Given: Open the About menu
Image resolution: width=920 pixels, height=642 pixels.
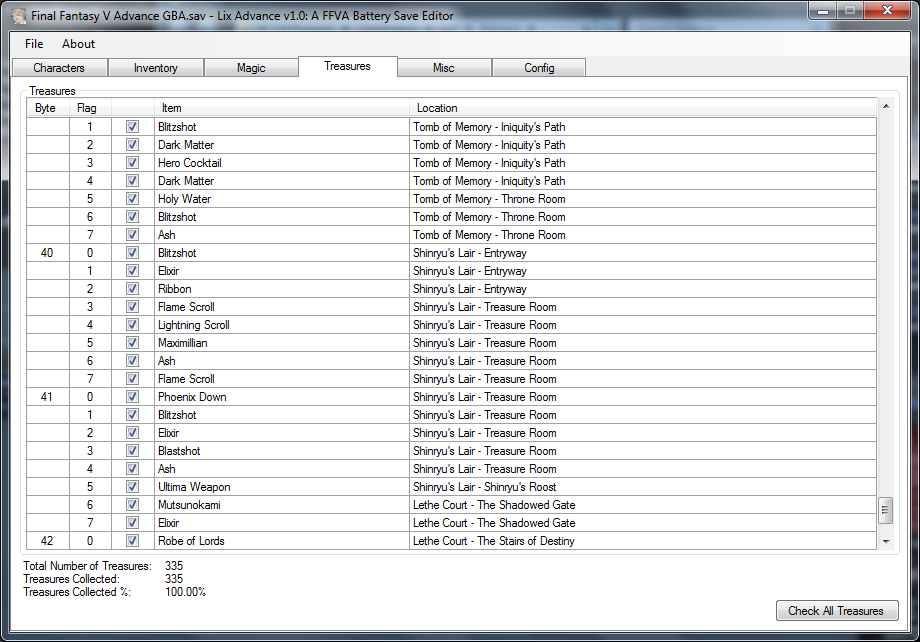Looking at the screenshot, I should click(78, 44).
